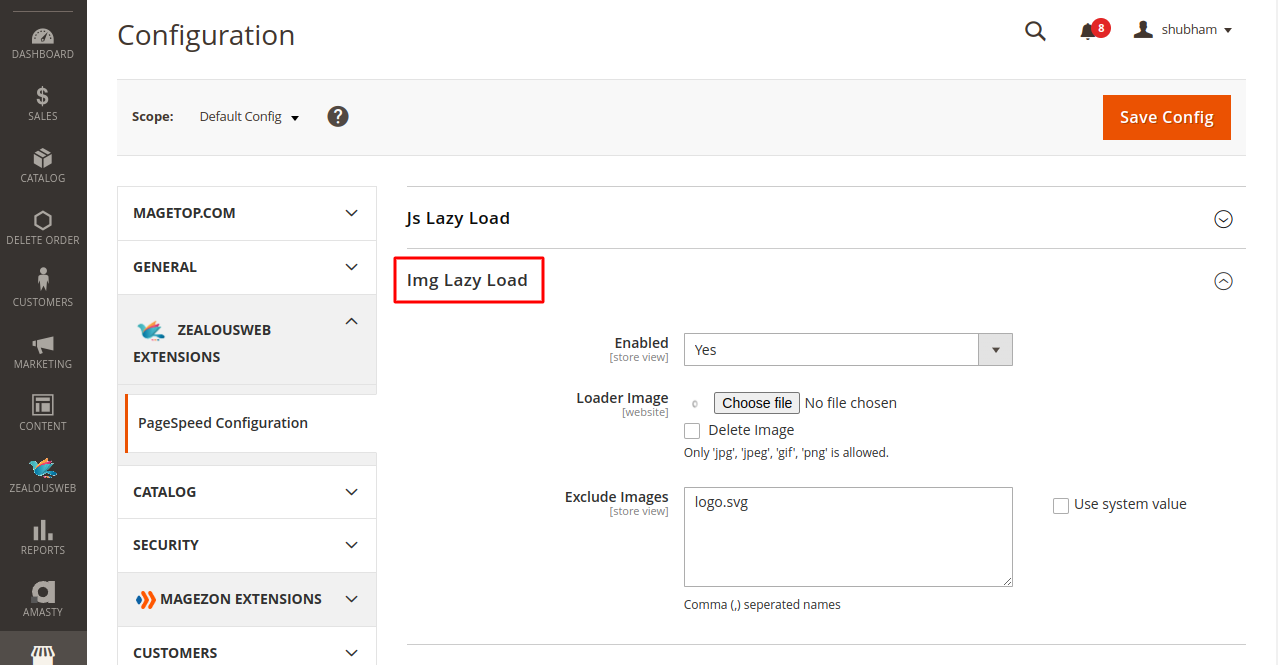Click the Save Config button

point(1166,118)
